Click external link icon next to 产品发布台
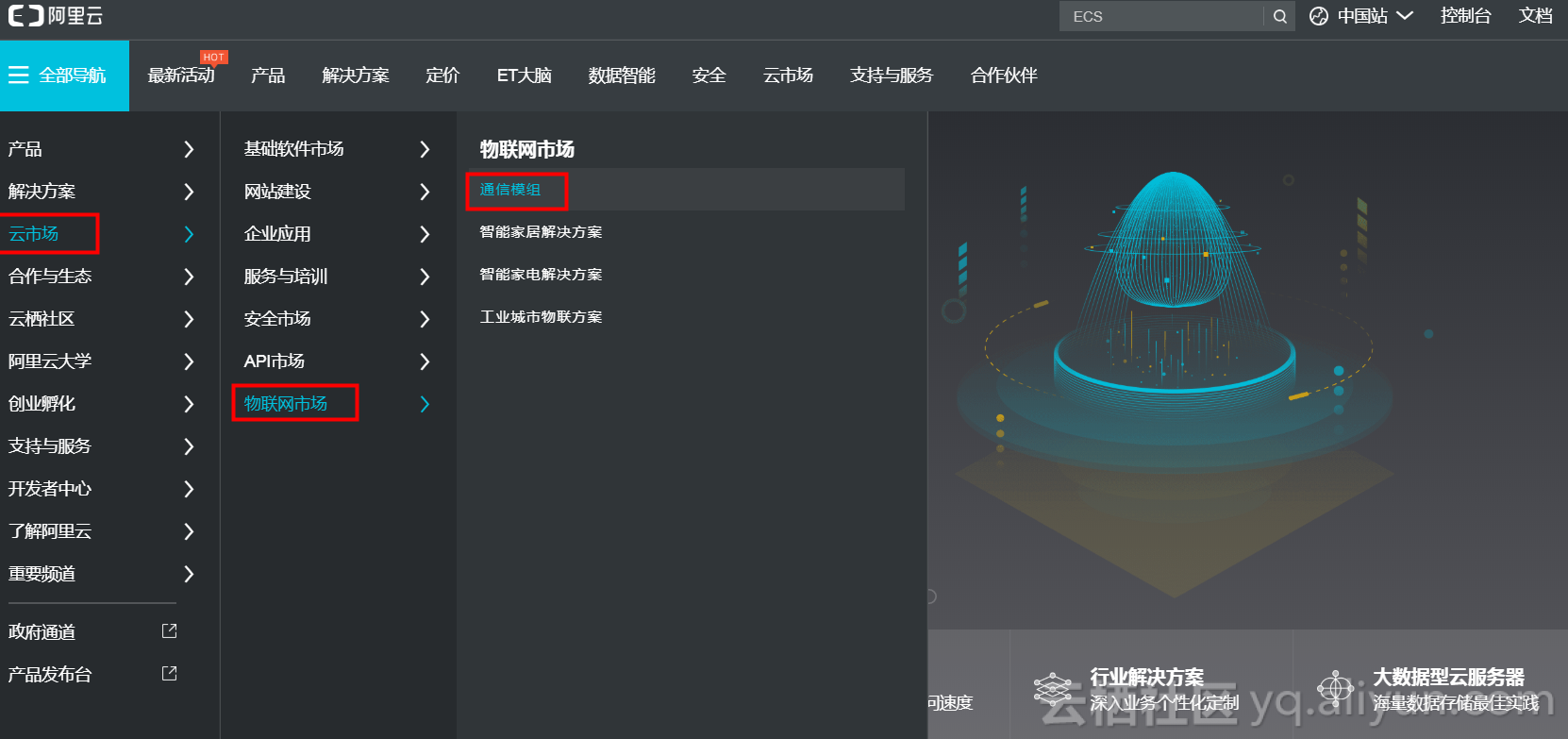The height and width of the screenshot is (739, 1568). (170, 673)
